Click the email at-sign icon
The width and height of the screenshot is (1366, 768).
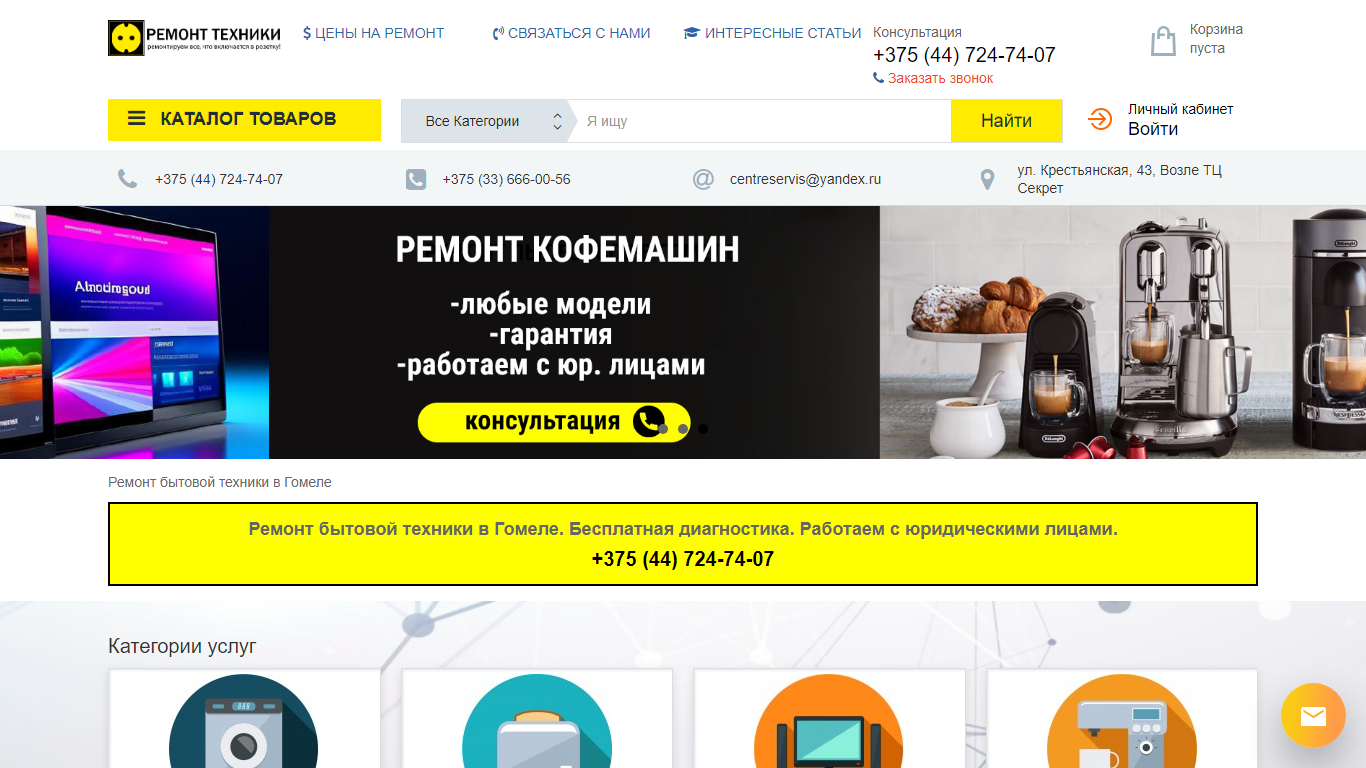[703, 179]
